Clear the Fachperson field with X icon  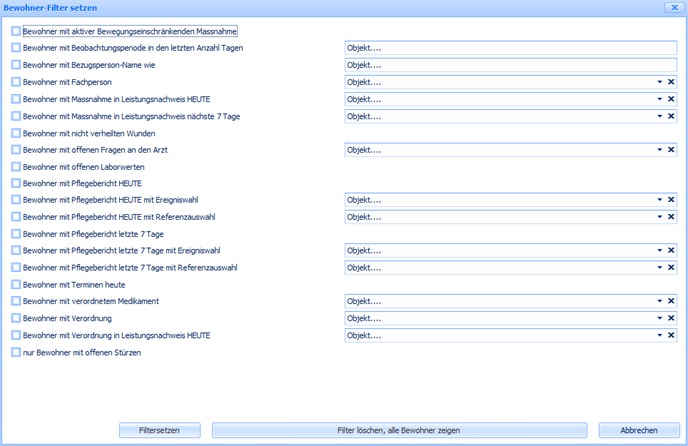(671, 82)
